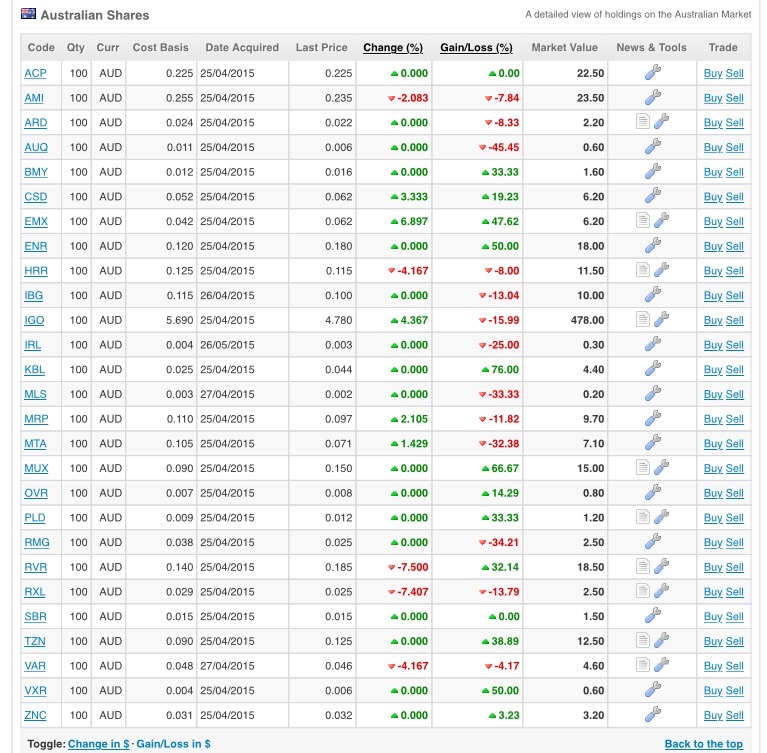Go Back to the top

(703, 744)
